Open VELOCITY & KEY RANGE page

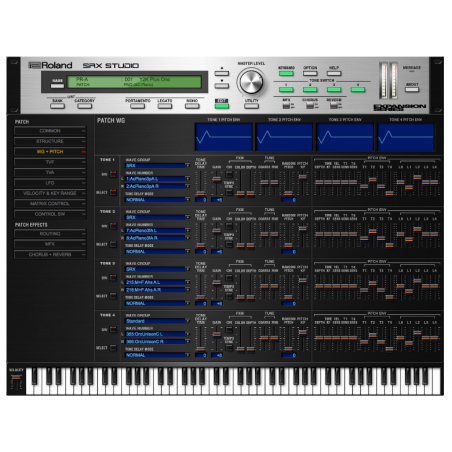tap(50, 193)
